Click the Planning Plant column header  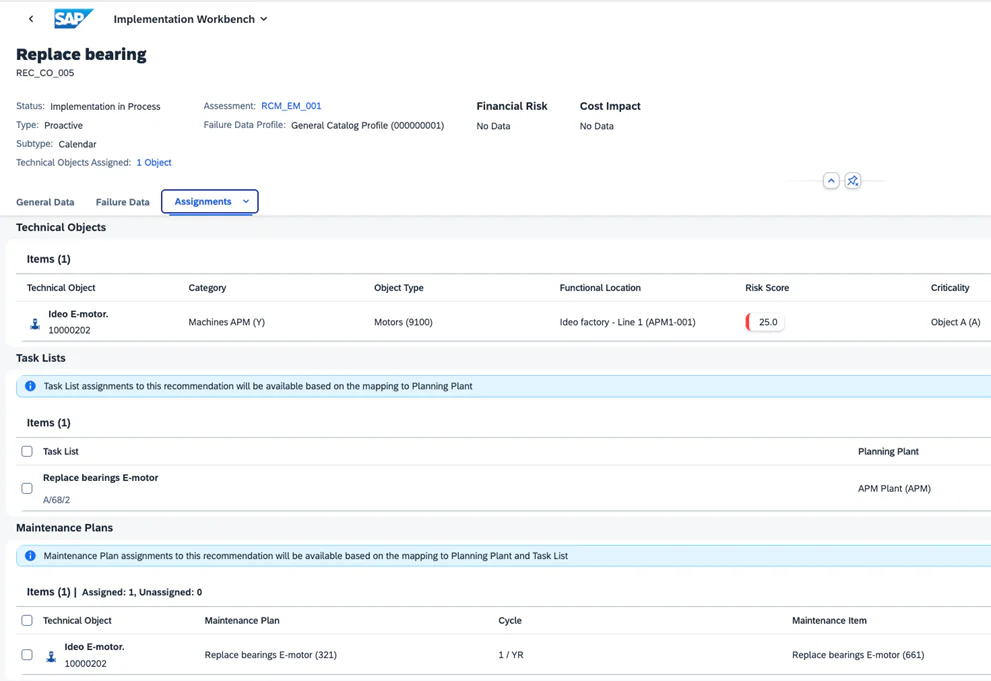point(888,451)
